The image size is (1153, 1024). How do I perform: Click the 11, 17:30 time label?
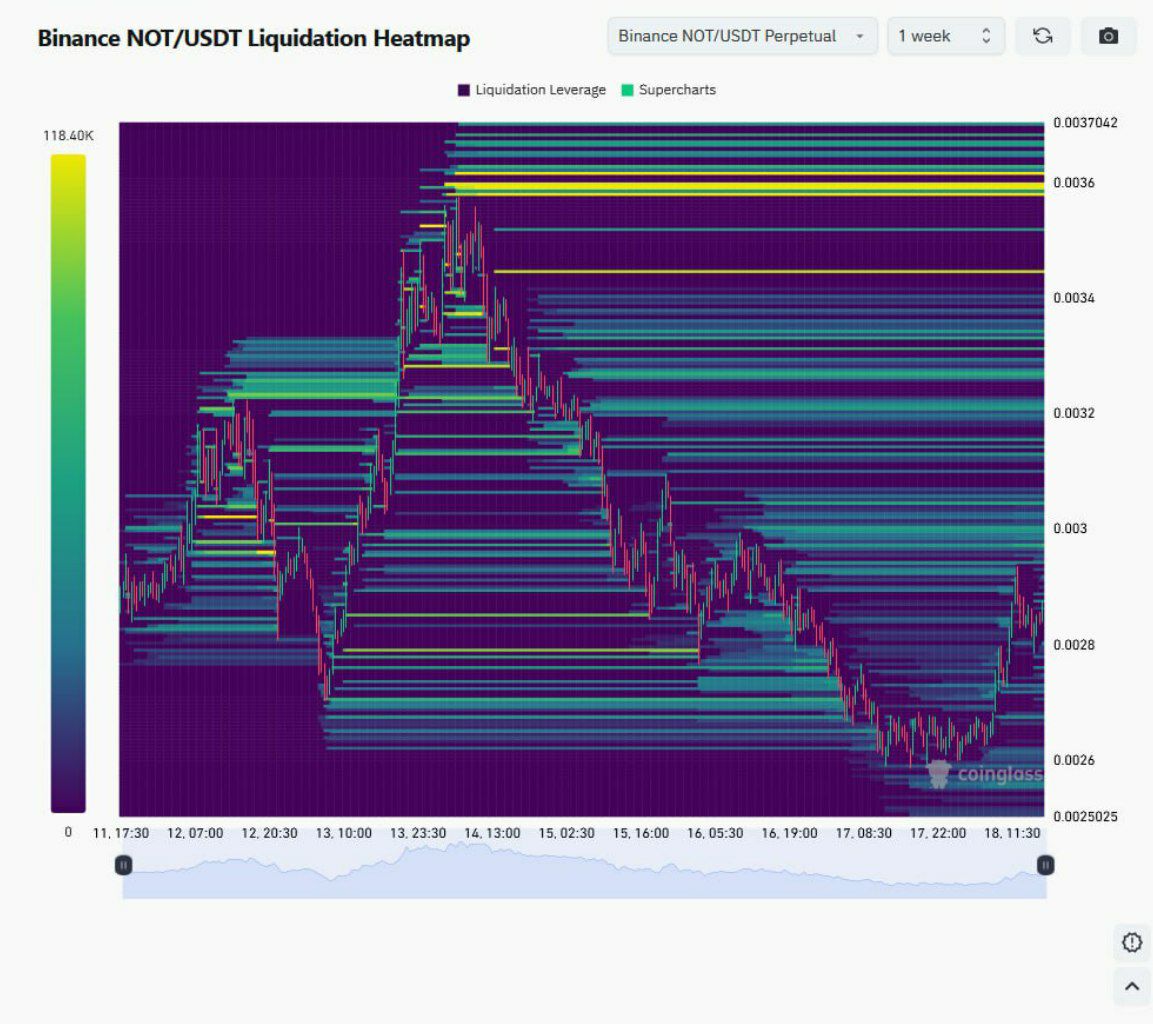point(121,833)
